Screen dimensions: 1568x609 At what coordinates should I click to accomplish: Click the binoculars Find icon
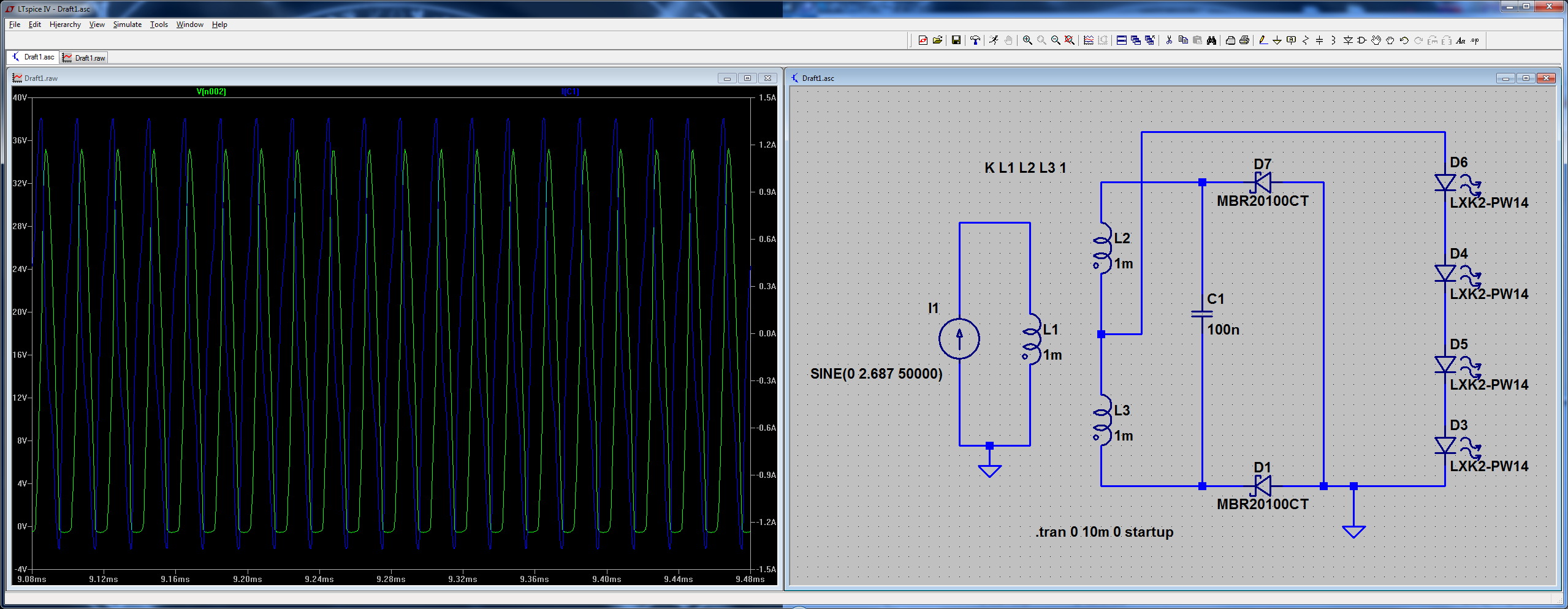1211,40
